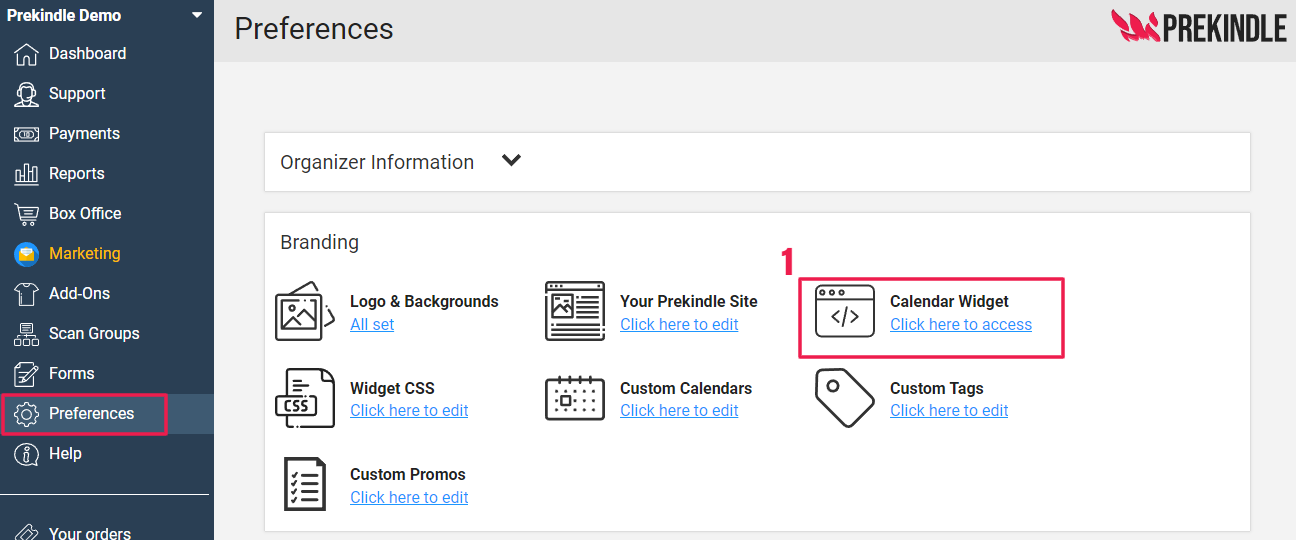
Task: Click the Scan Groups hierarchy icon
Action: 27,334
